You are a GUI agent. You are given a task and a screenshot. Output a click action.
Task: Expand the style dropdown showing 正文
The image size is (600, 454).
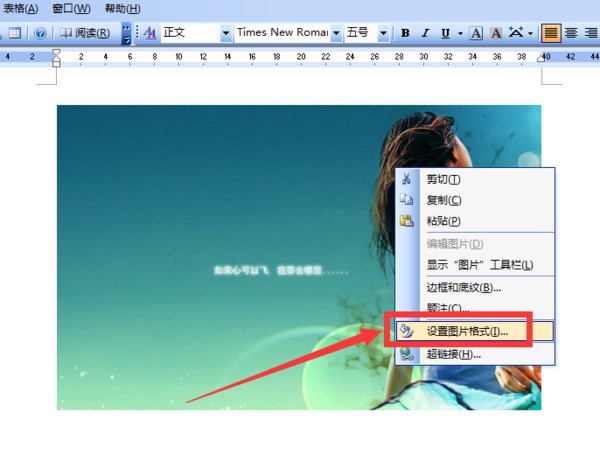pos(225,33)
